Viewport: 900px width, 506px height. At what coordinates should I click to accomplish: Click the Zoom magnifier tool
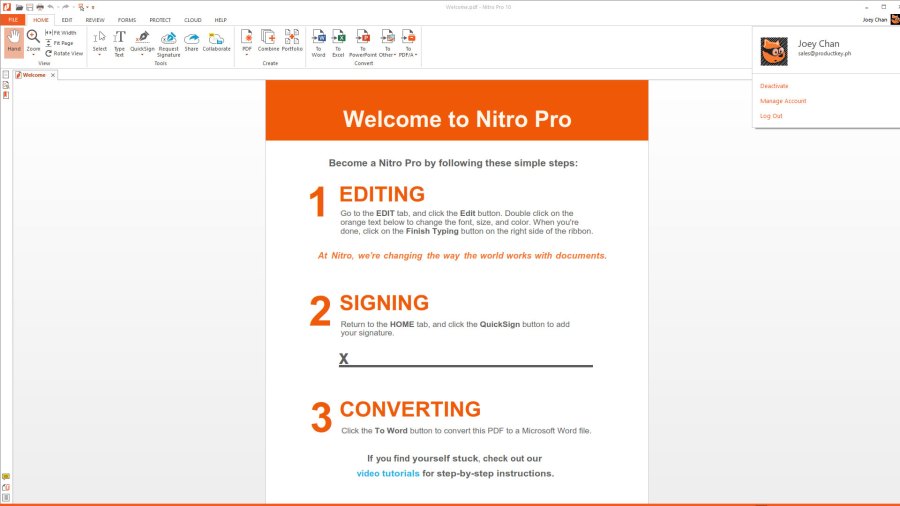tap(33, 39)
